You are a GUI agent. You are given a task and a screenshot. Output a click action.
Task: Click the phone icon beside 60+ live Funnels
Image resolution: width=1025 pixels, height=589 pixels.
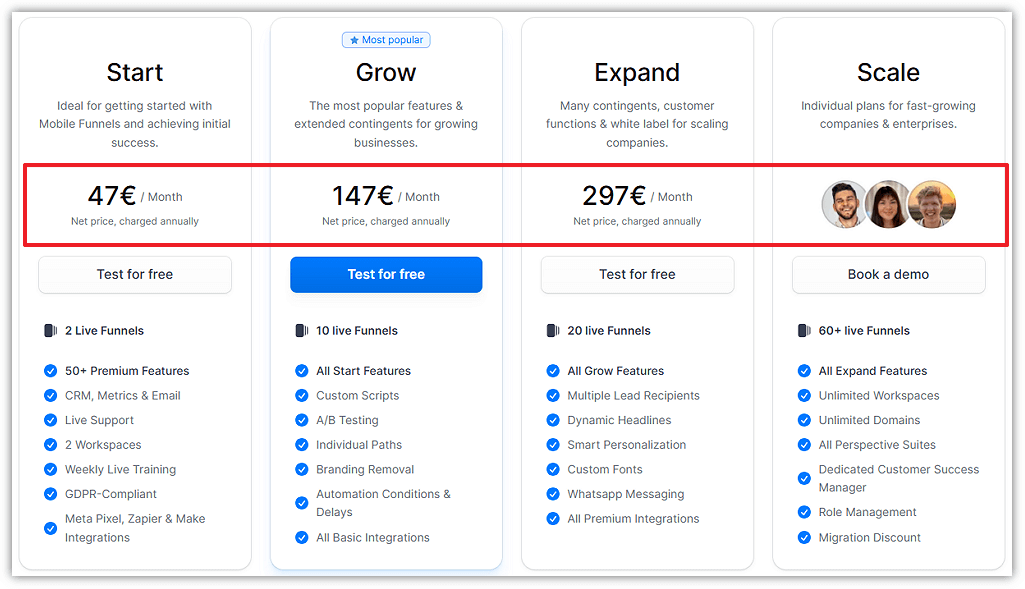point(804,330)
